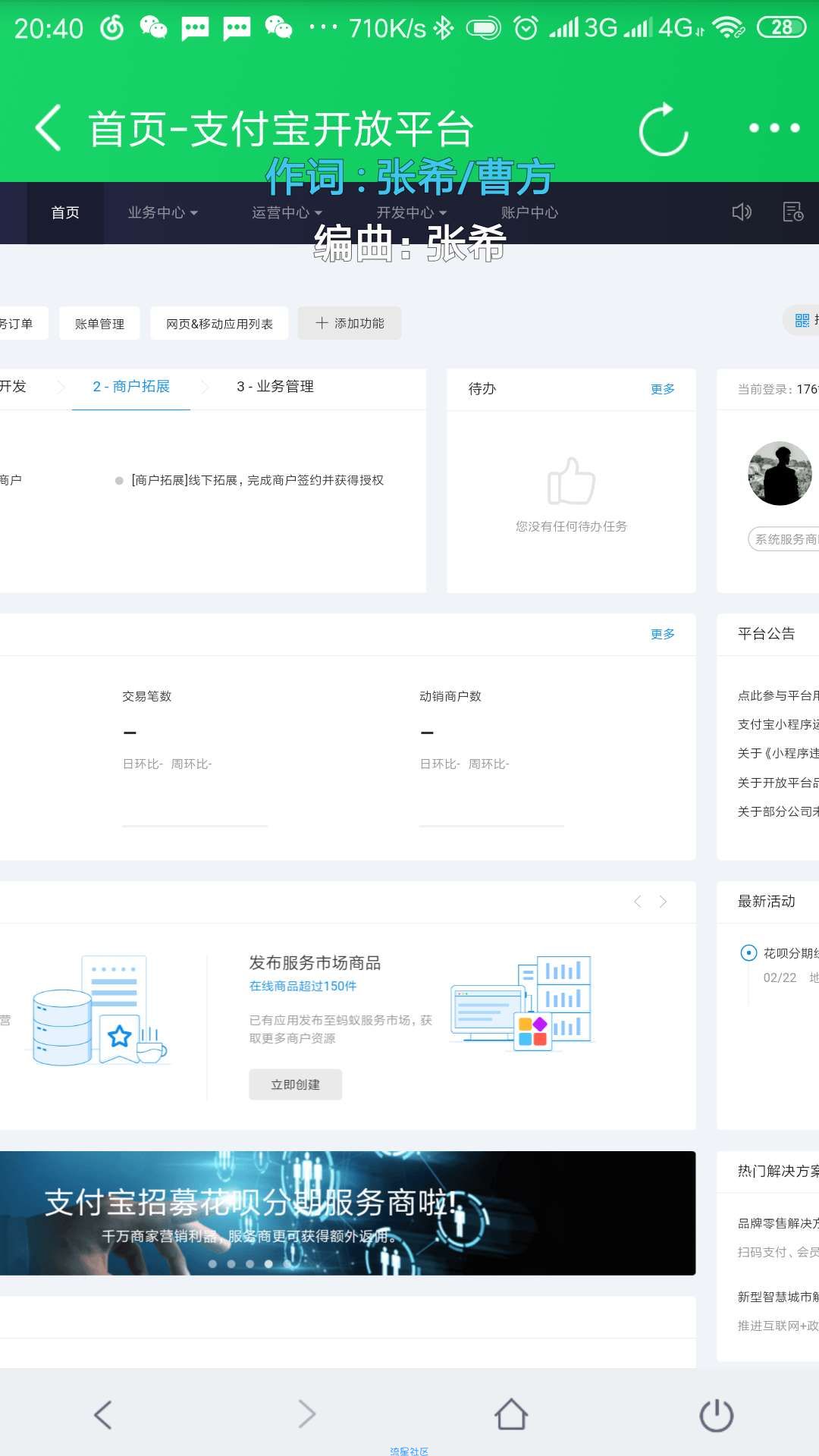
Task: Click the profile avatar photo
Action: point(780,473)
